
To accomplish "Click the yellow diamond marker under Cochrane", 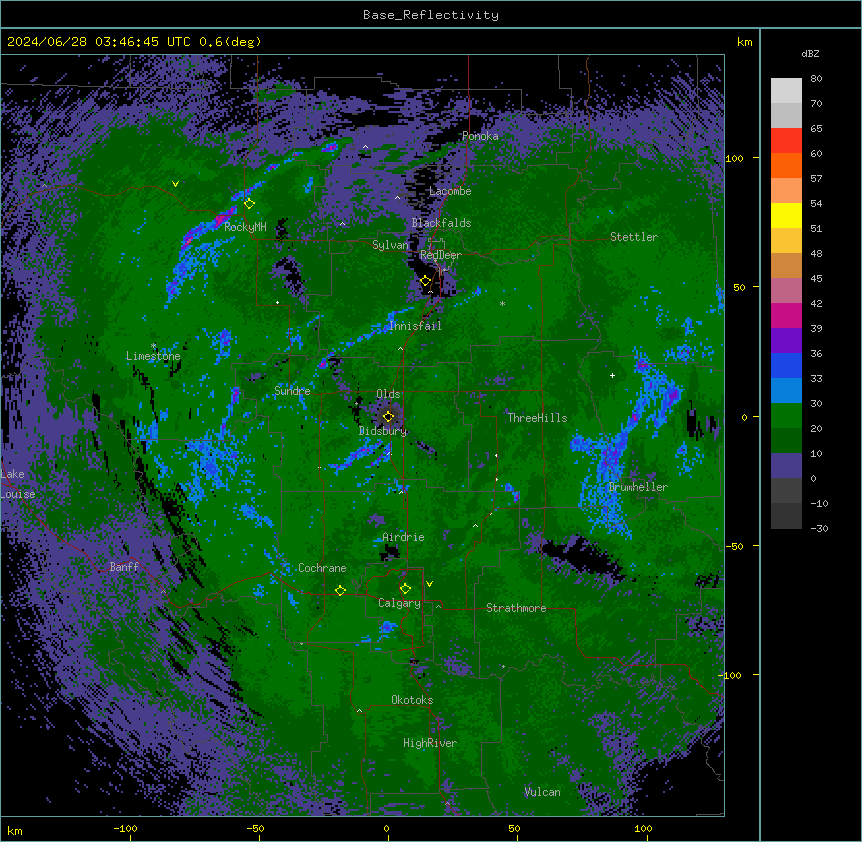I will tap(340, 590).
